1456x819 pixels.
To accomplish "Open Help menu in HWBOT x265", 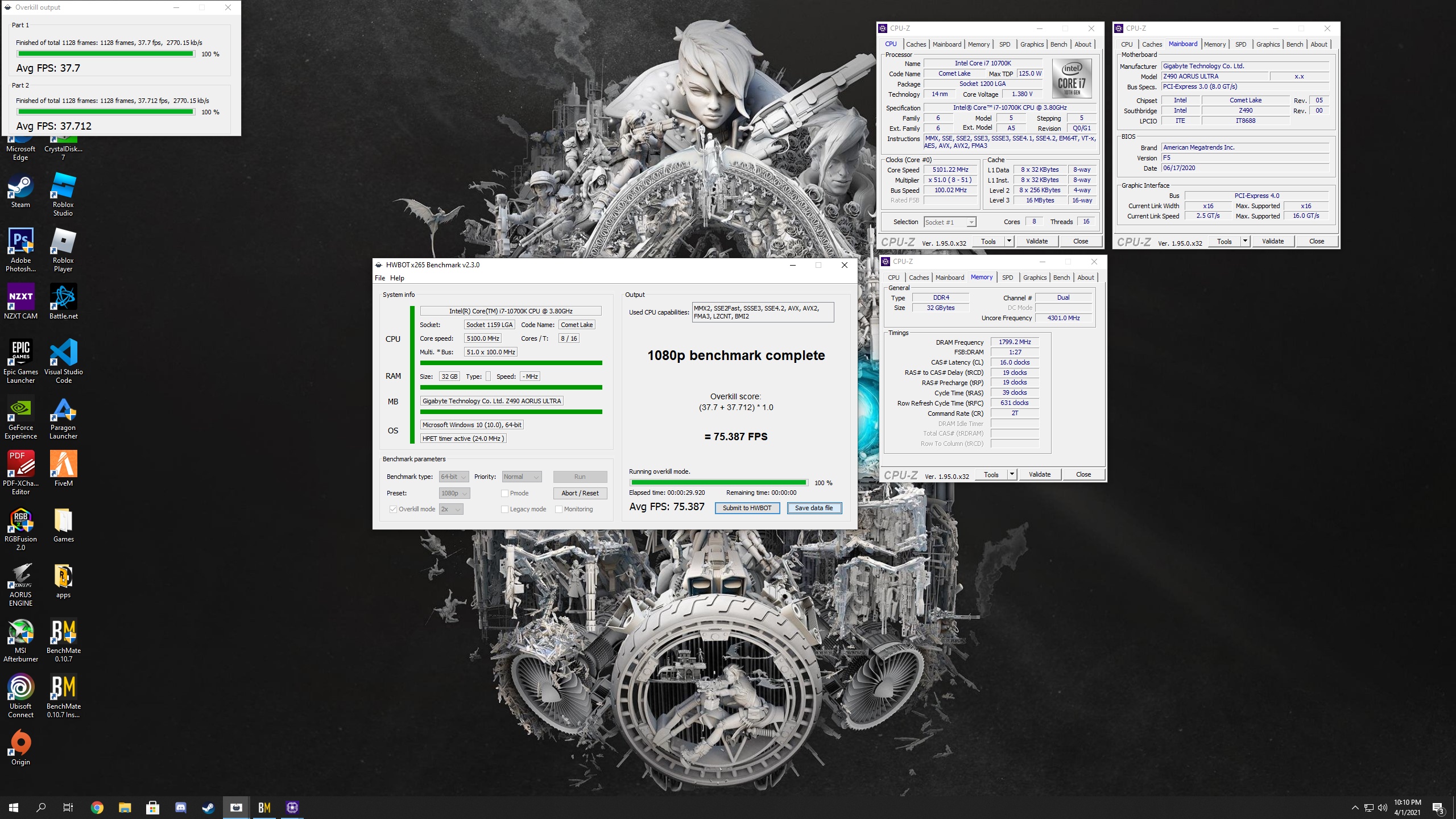I will (397, 278).
